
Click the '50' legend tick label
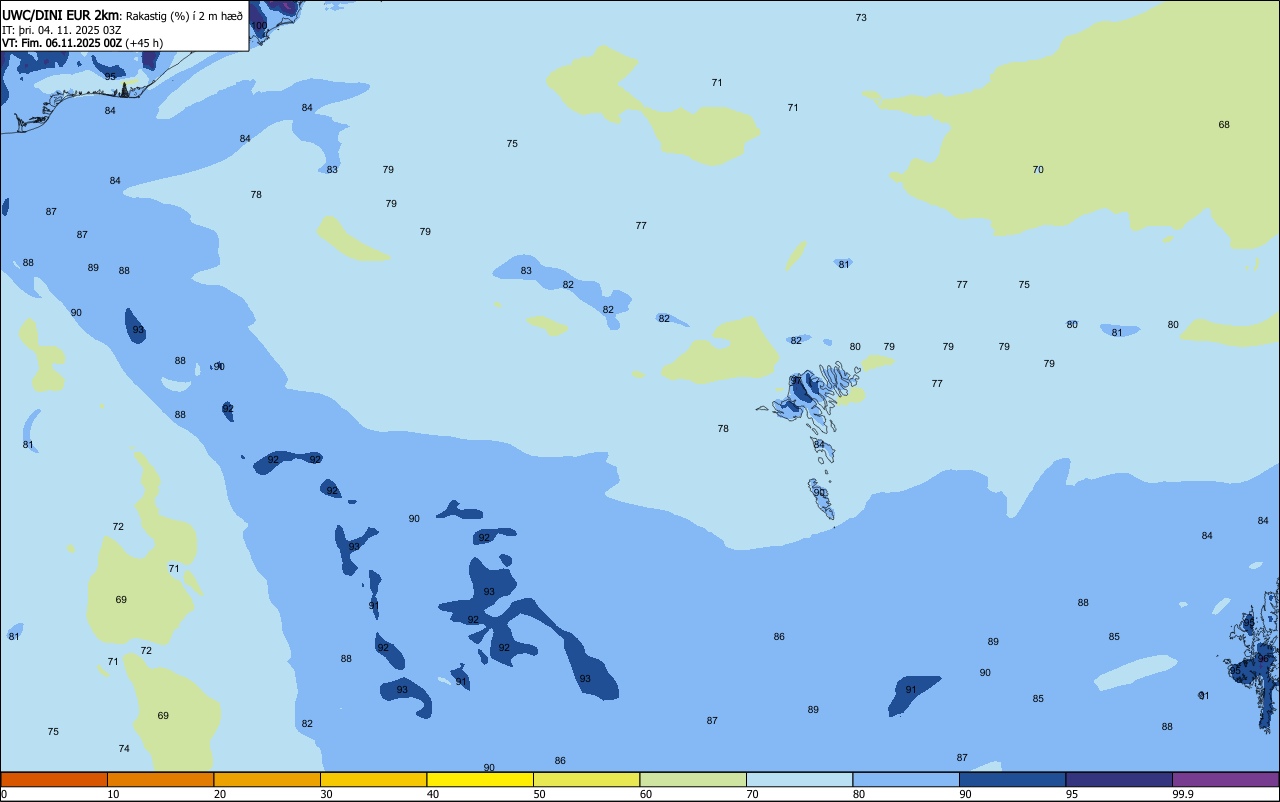(540, 794)
